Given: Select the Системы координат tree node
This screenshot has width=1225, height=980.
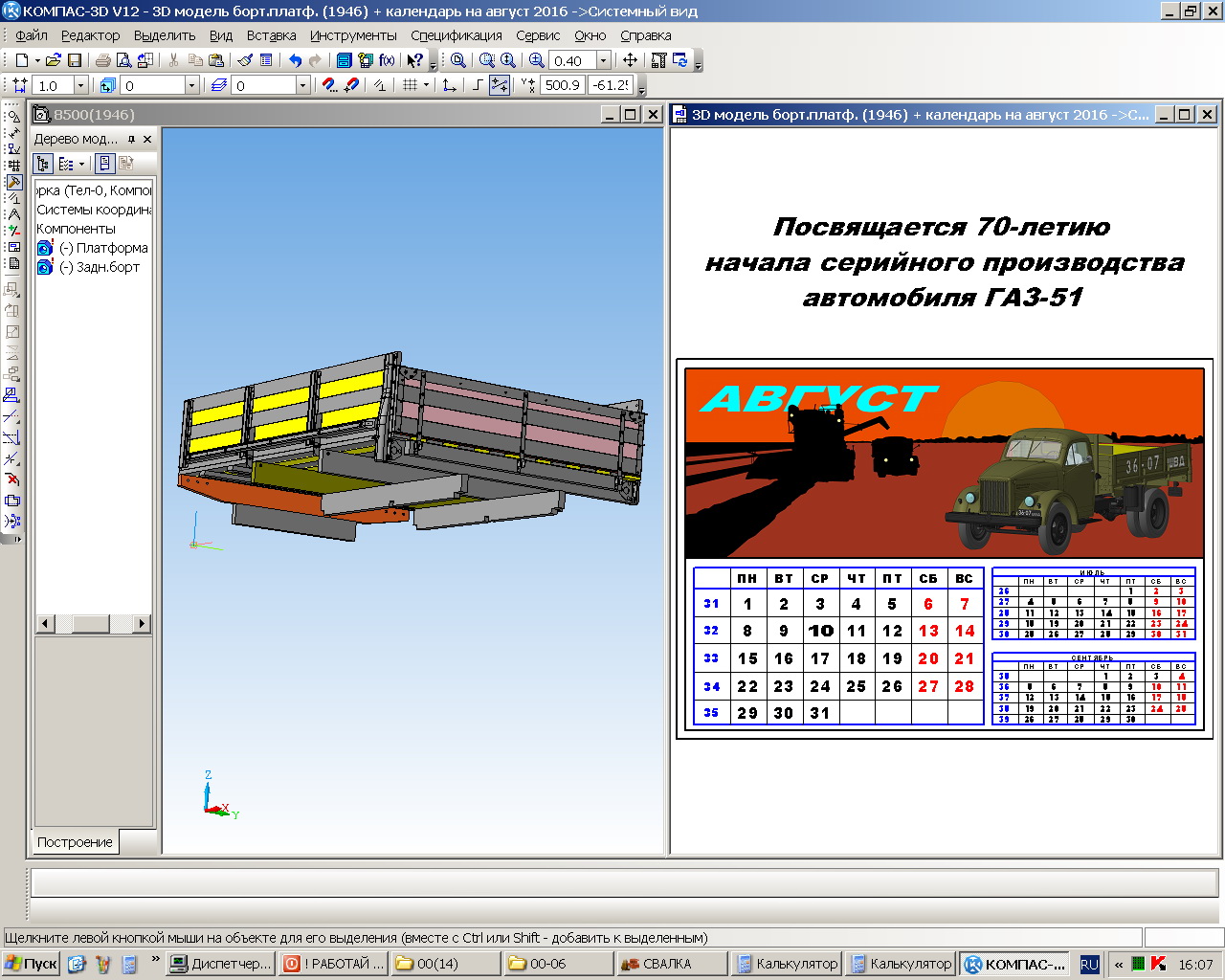Looking at the screenshot, I should tap(94, 210).
